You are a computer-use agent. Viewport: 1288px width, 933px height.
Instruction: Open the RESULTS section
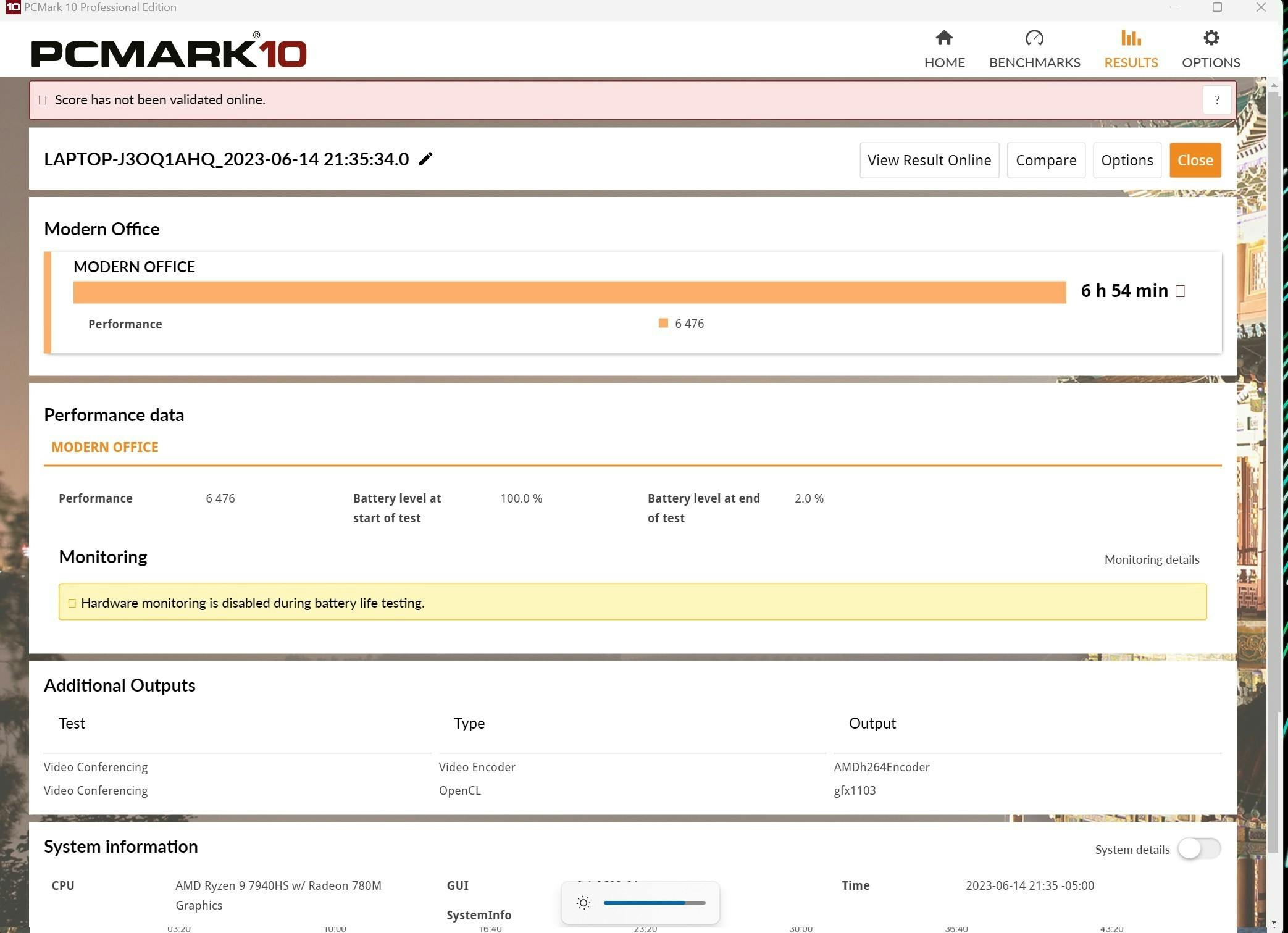[1131, 49]
